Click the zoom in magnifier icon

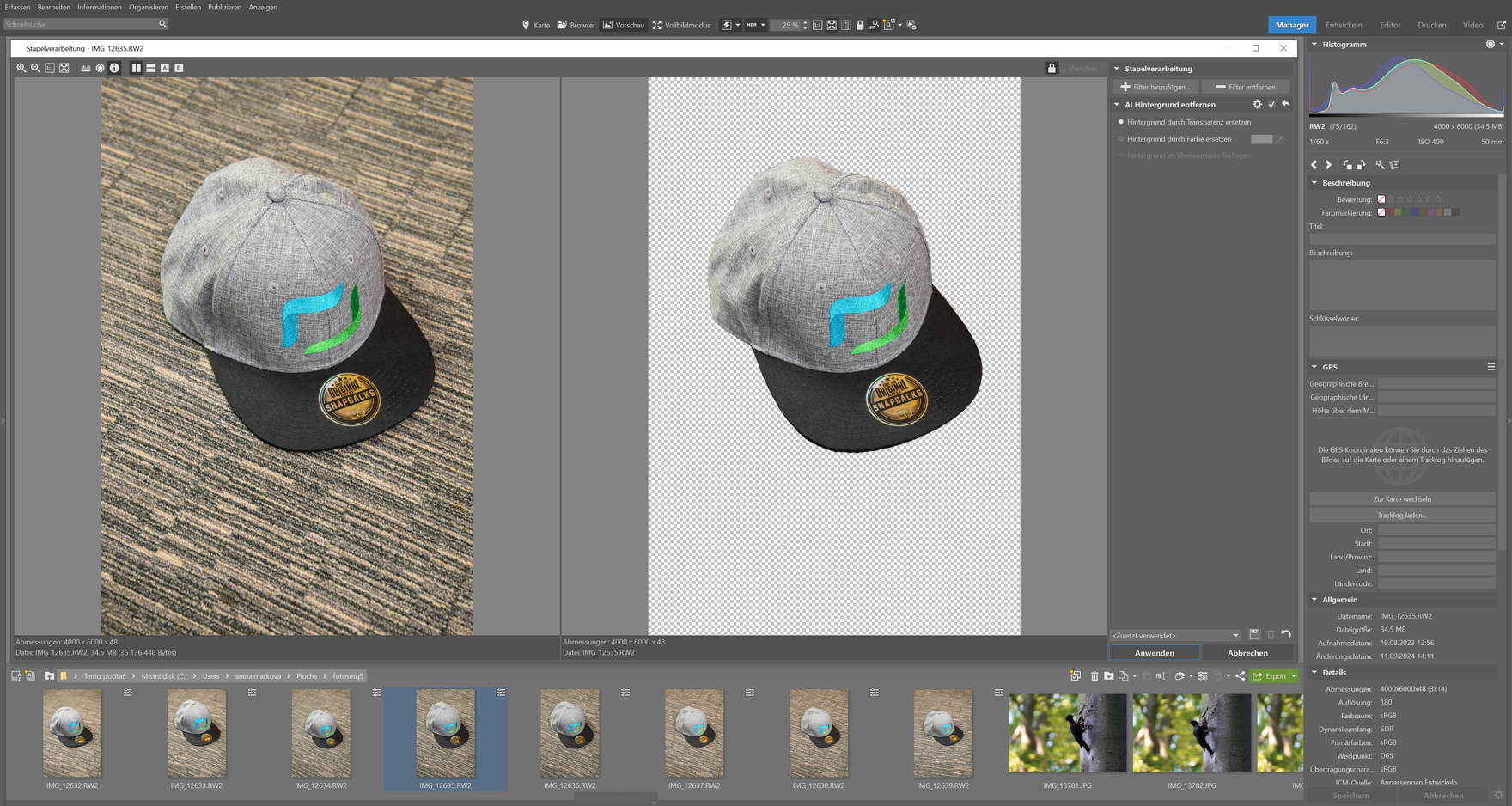point(21,68)
